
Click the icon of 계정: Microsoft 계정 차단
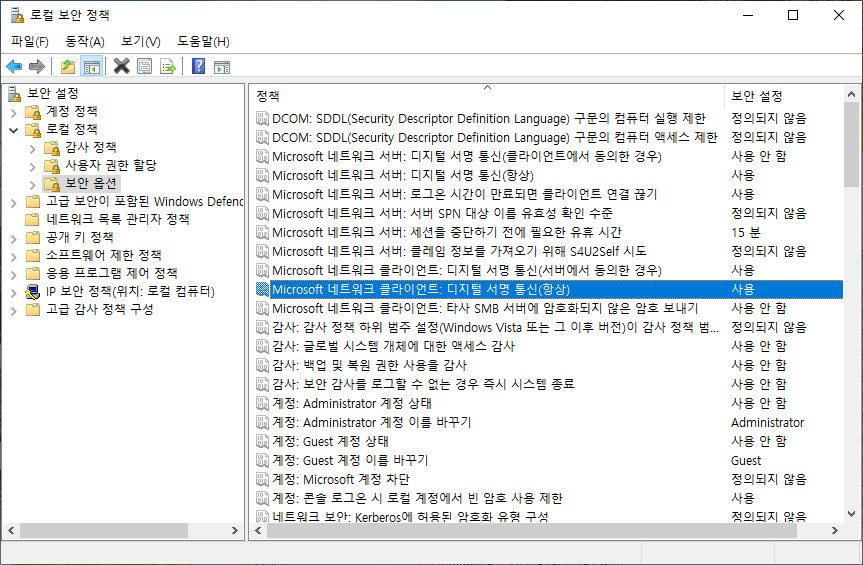point(263,479)
